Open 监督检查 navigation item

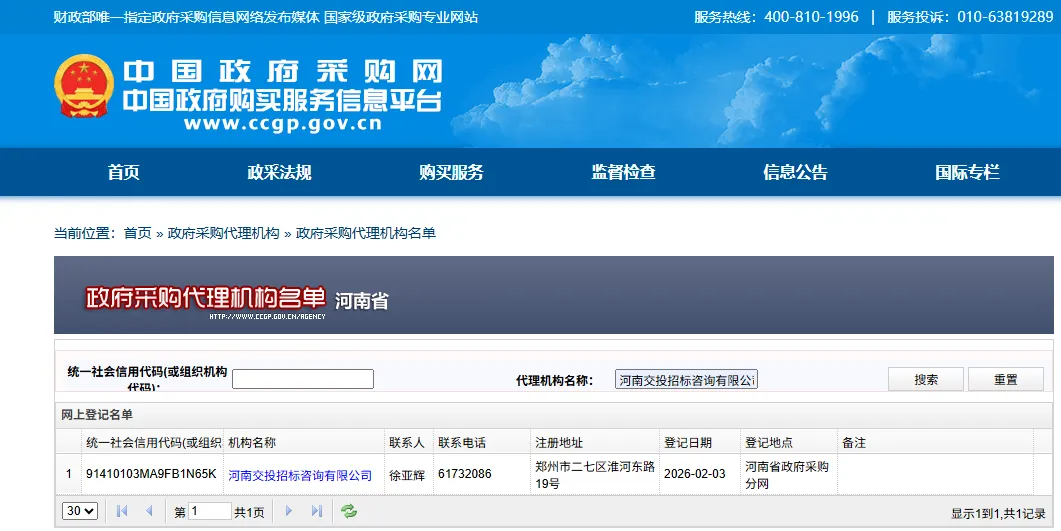coord(623,172)
